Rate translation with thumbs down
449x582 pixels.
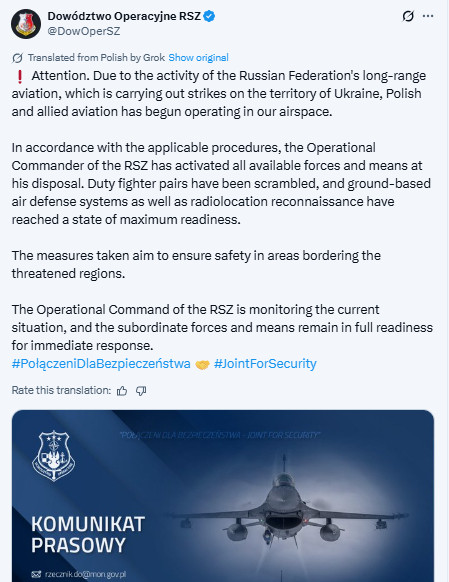(x=141, y=390)
